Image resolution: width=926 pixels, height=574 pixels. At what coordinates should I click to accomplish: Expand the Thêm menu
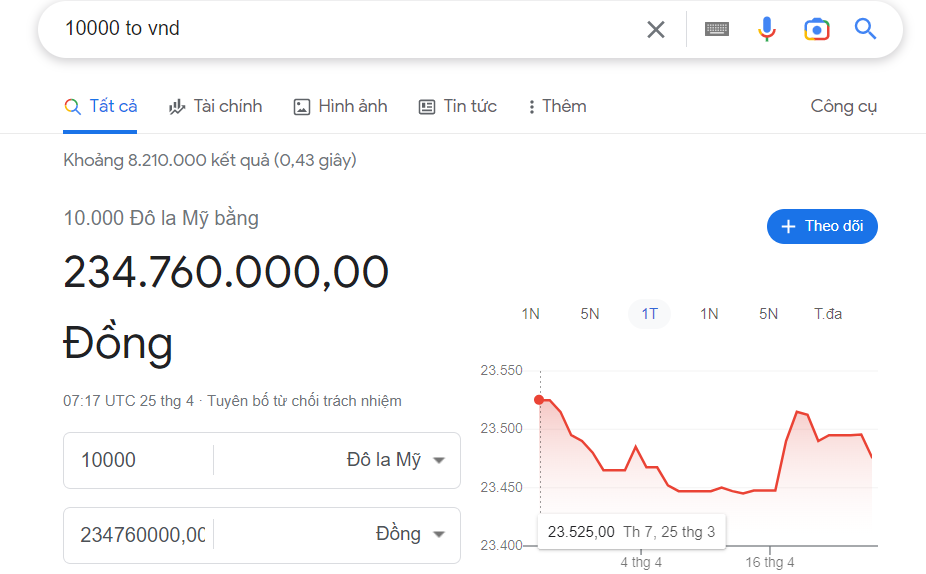click(557, 106)
